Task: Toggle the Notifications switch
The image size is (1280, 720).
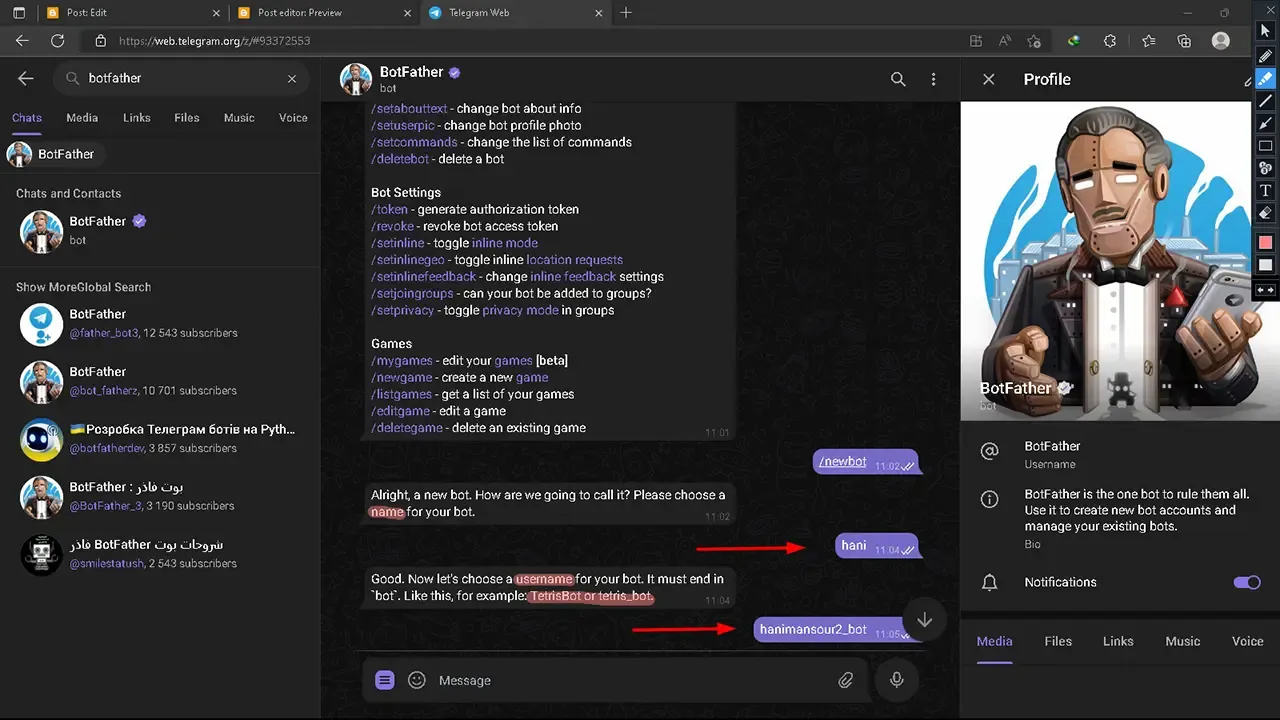Action: [x=1247, y=582]
